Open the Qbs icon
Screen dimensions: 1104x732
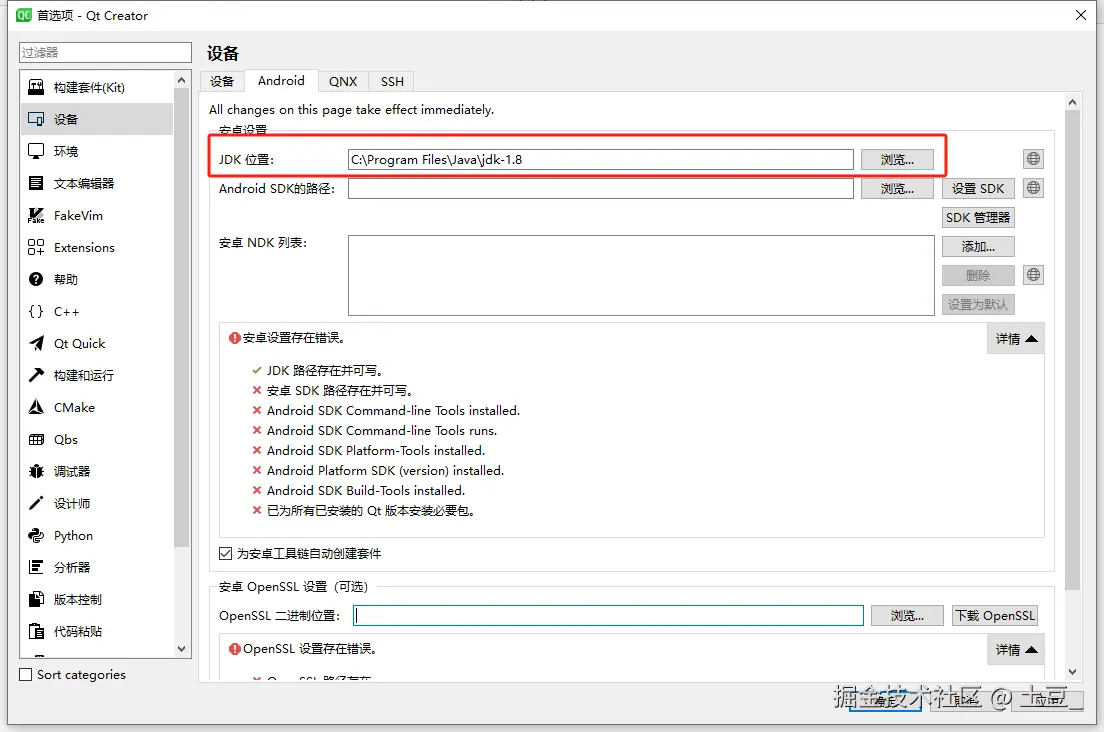coord(36,439)
